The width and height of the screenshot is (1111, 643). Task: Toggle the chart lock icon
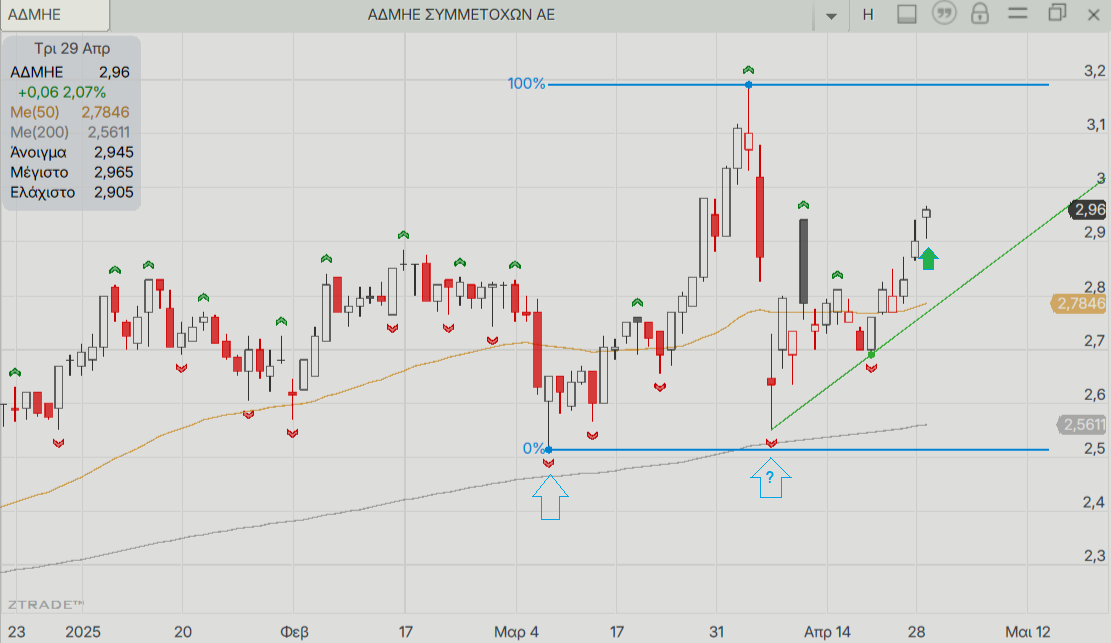[980, 13]
